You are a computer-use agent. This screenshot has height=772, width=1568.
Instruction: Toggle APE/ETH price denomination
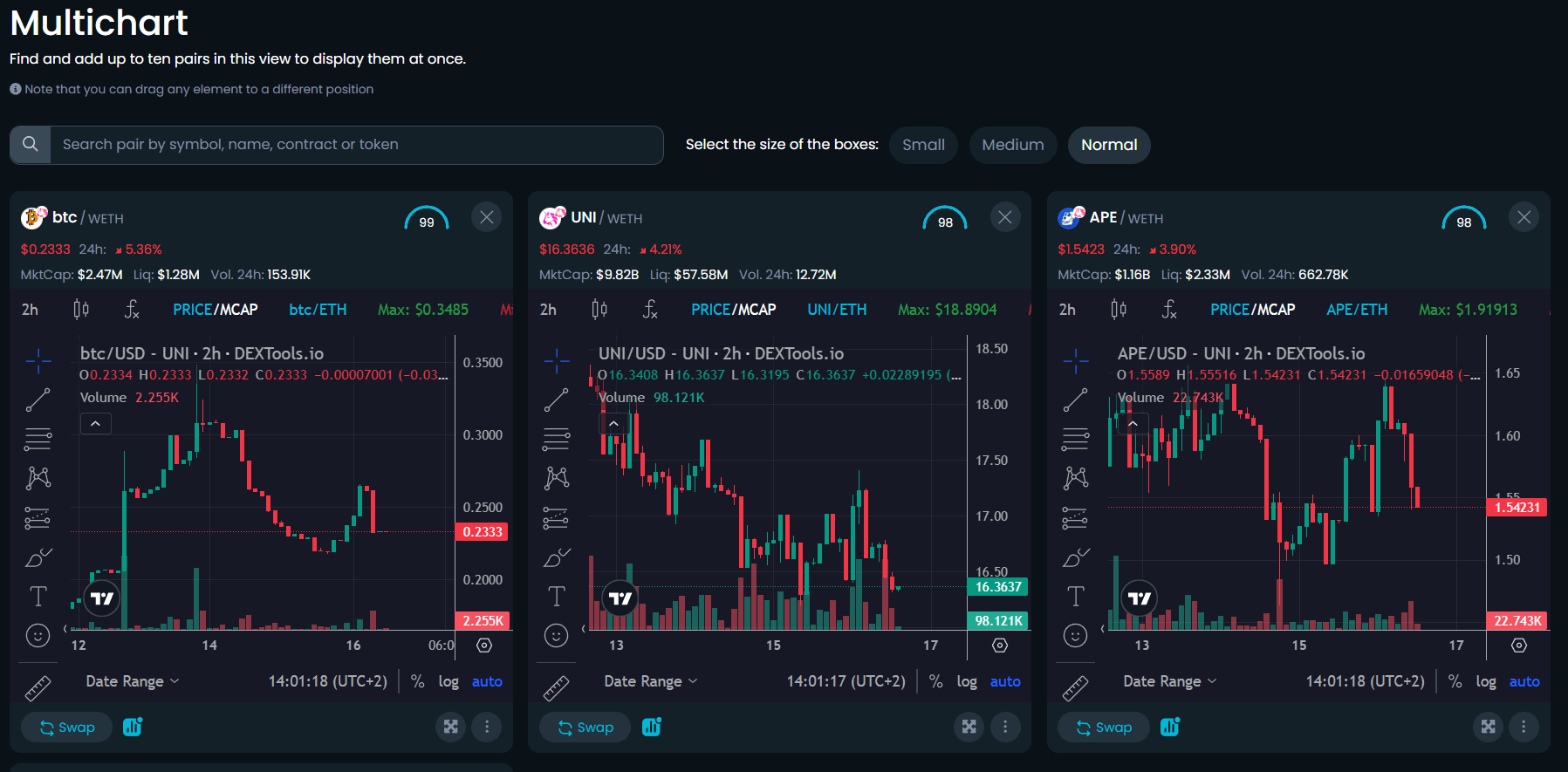click(1357, 310)
